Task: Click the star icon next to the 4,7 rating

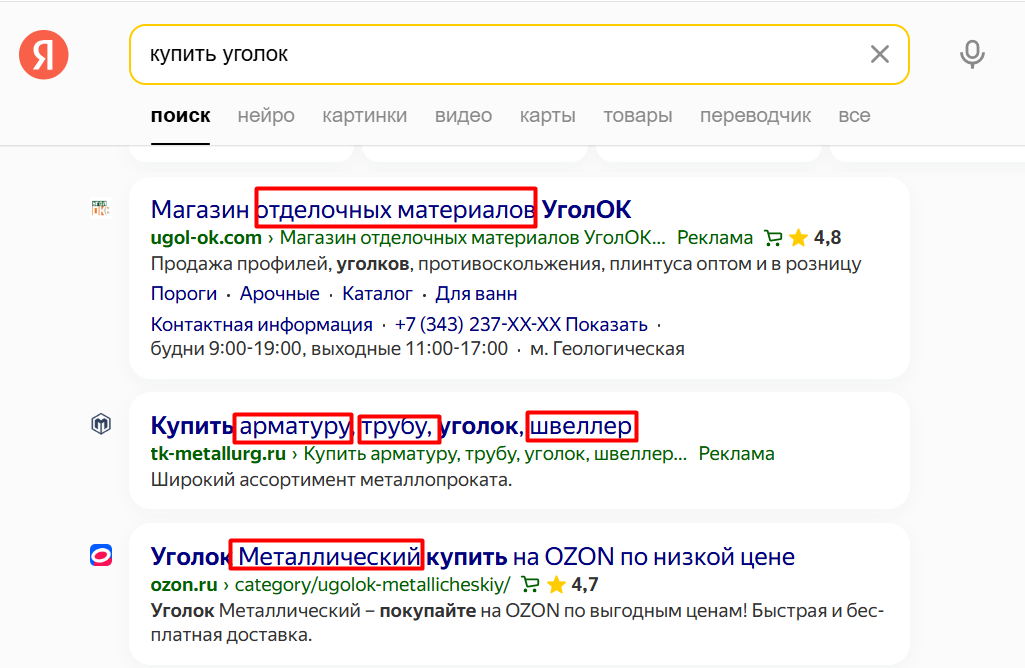Action: pyautogui.click(x=556, y=584)
